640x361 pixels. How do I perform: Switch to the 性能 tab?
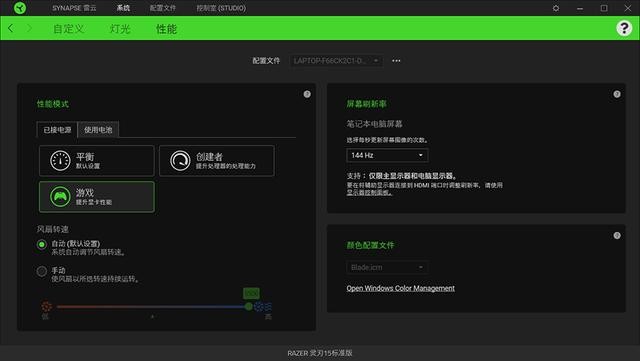tap(166, 29)
